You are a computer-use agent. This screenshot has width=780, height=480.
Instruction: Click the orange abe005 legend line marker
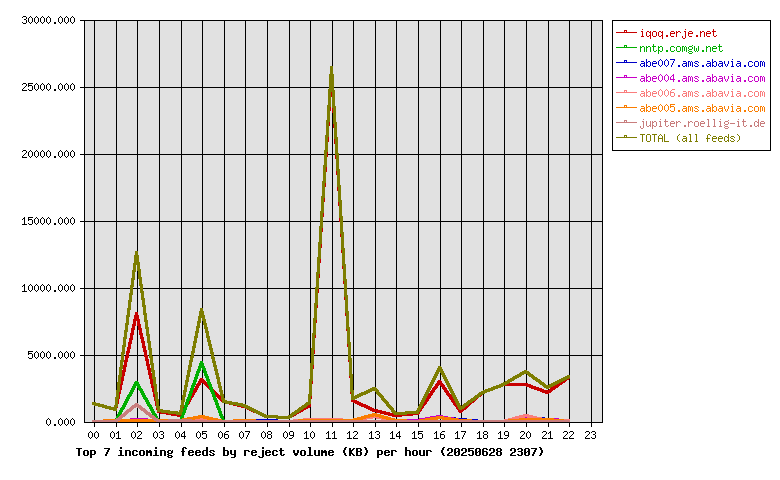[626, 107]
